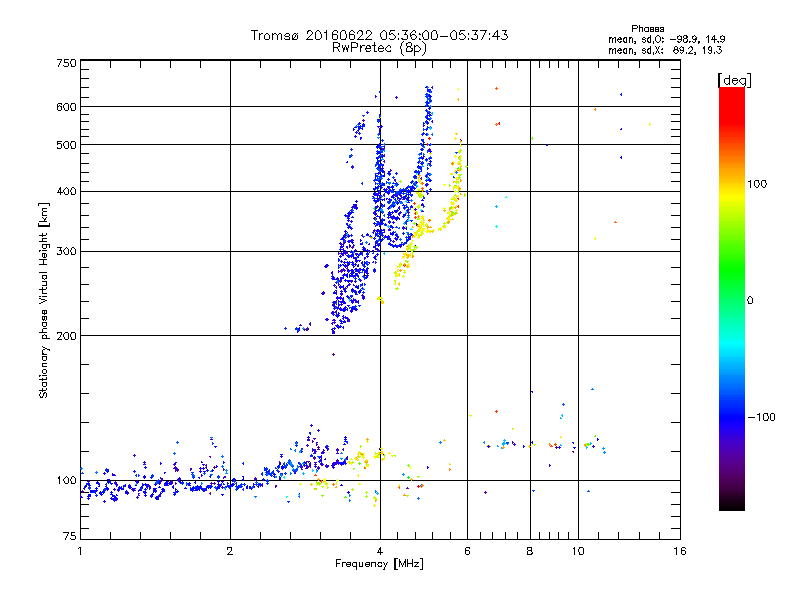Click y-axis tick label '200'

(66, 336)
